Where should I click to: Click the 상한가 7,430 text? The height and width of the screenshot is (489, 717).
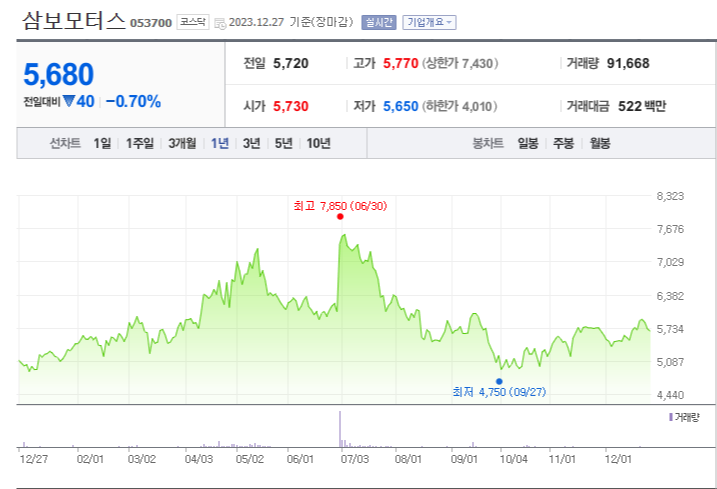[x=460, y=63]
